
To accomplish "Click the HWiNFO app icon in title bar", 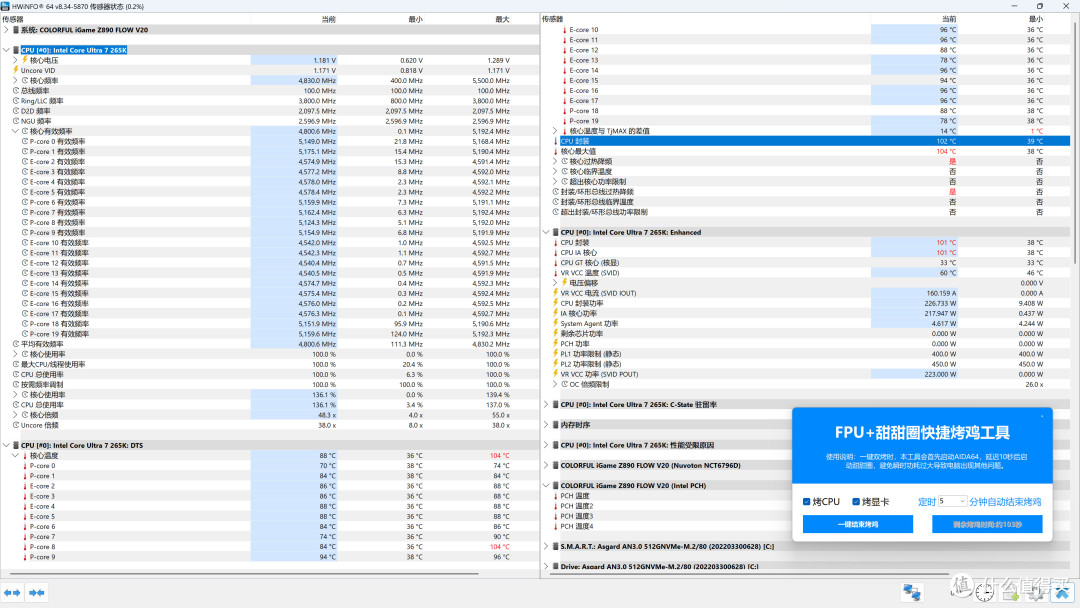I will pos(6,6).
